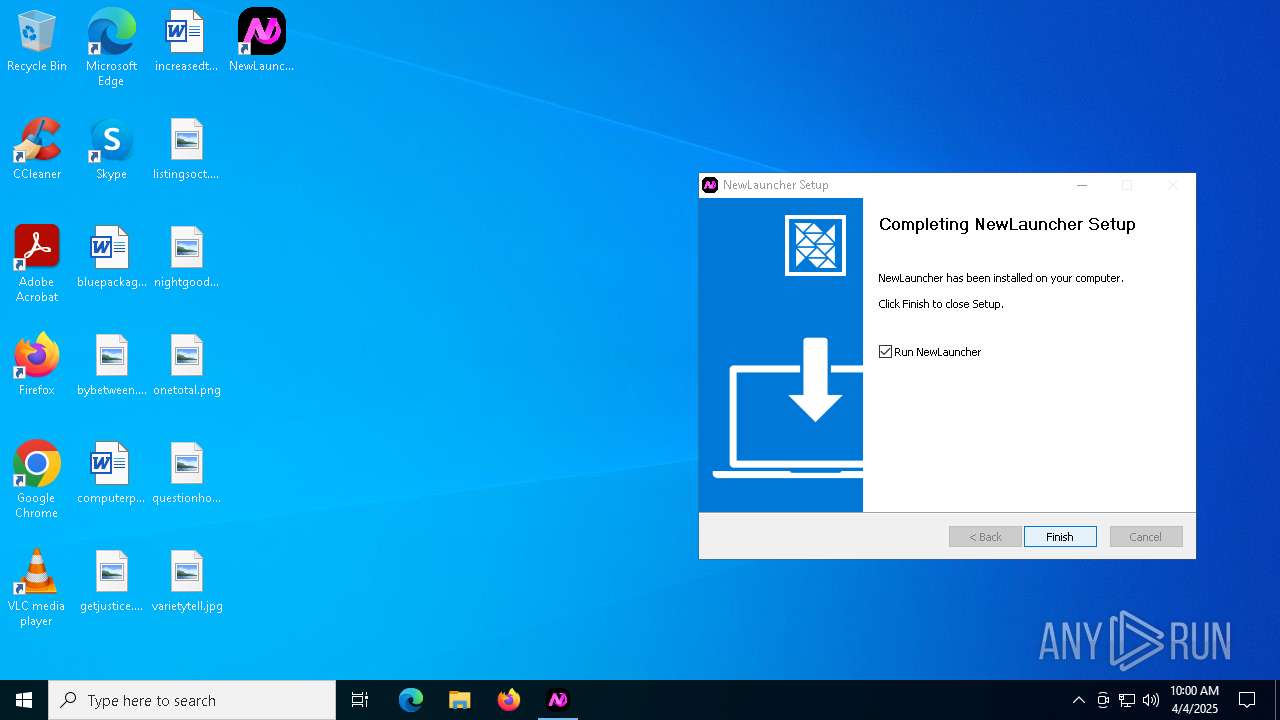Click the NewLauncher Setup title bar icon
Image resolution: width=1280 pixels, height=720 pixels.
point(710,185)
